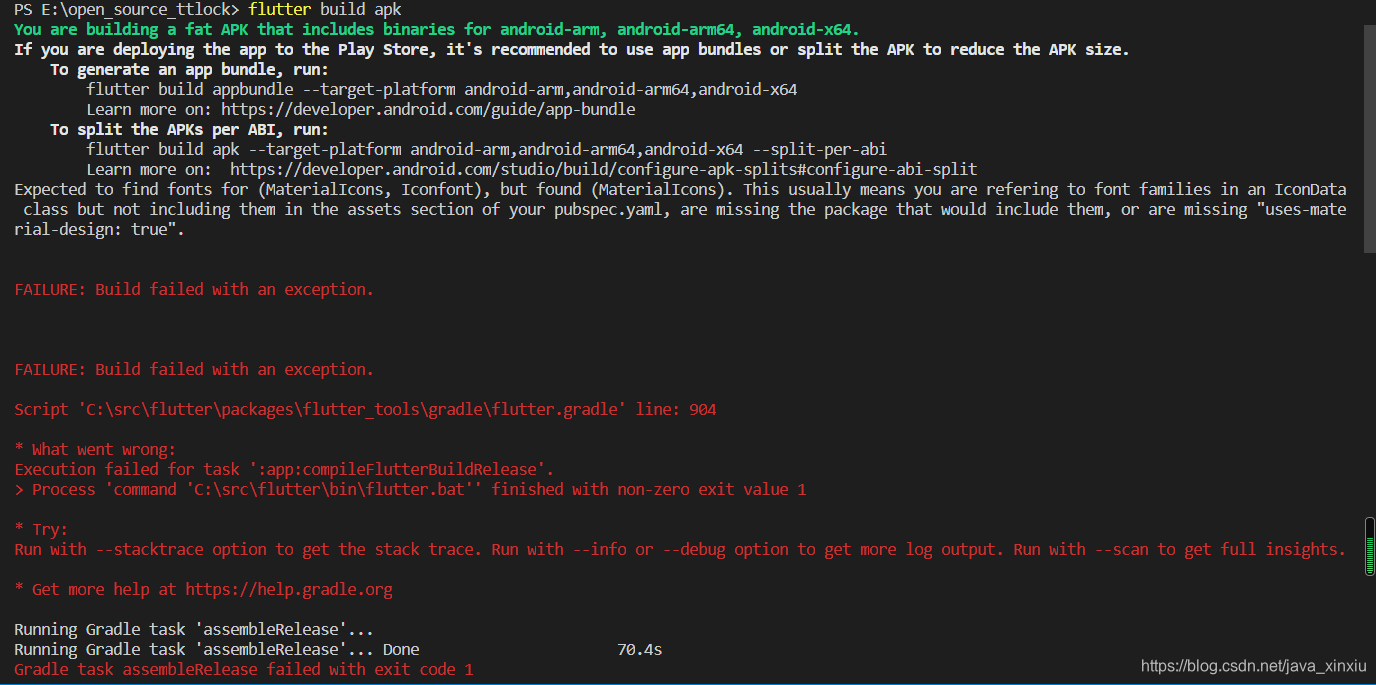
Task: Click '* What went wrong:' heading
Action: point(95,449)
